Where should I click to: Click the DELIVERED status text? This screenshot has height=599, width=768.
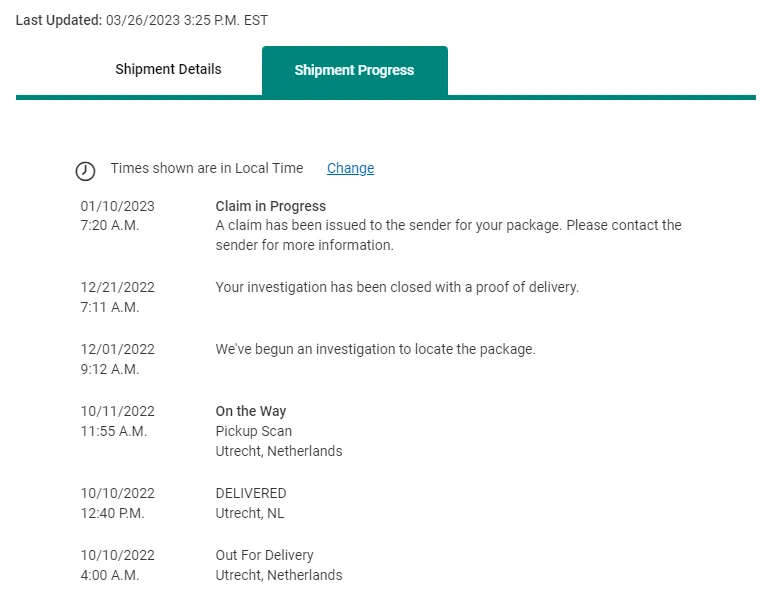(251, 493)
